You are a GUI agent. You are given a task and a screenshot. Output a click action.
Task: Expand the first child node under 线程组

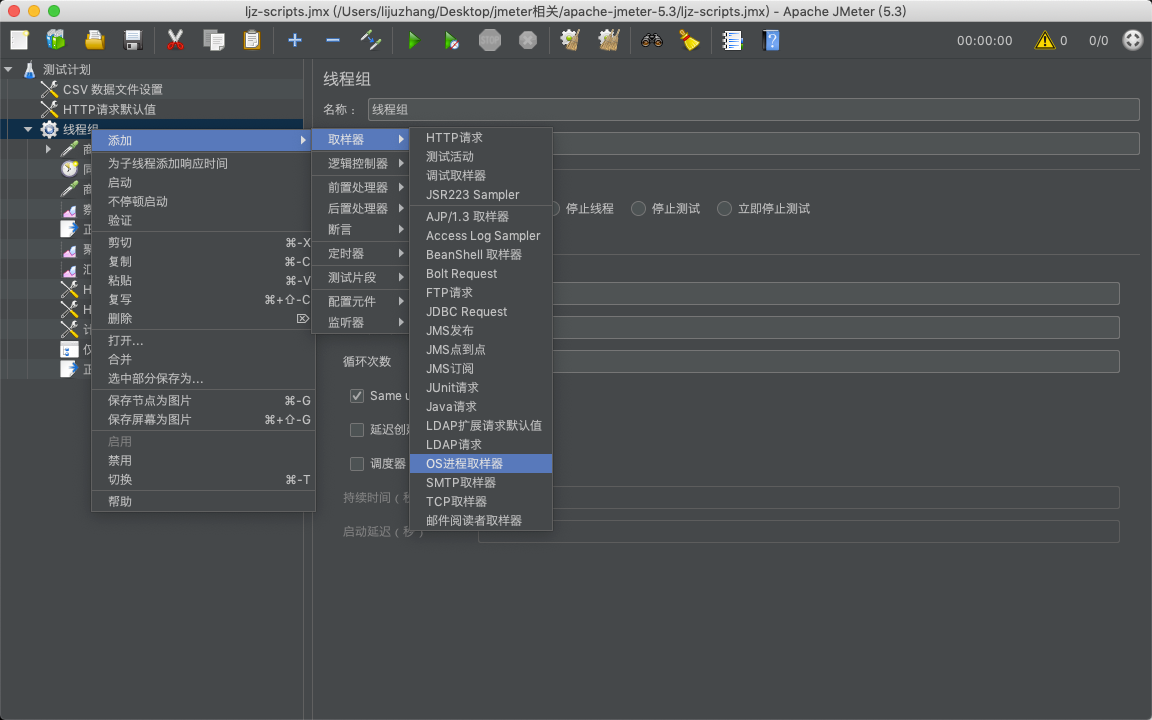[48, 149]
